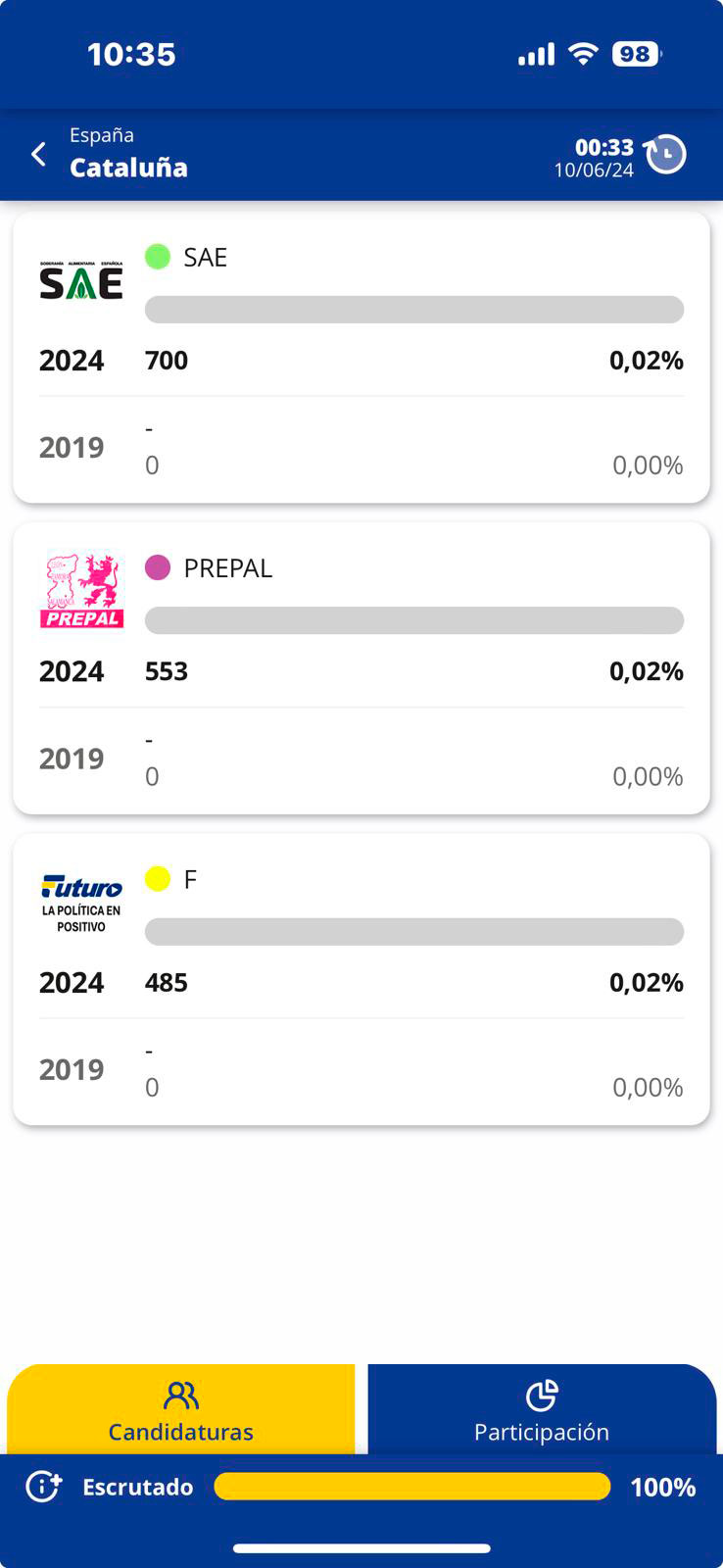Image resolution: width=723 pixels, height=1568 pixels.
Task: Tap the Futuro party logo
Action: pyautogui.click(x=81, y=902)
